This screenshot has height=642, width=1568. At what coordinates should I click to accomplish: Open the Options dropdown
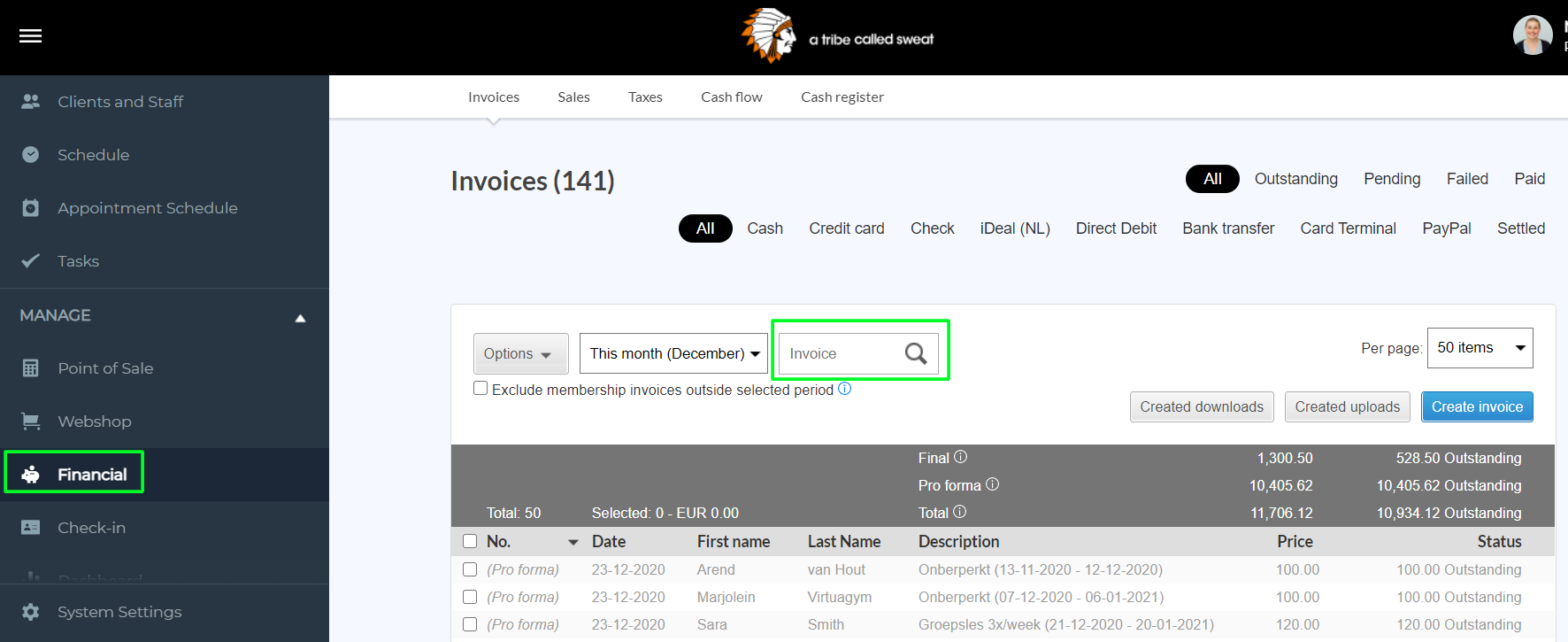520,353
